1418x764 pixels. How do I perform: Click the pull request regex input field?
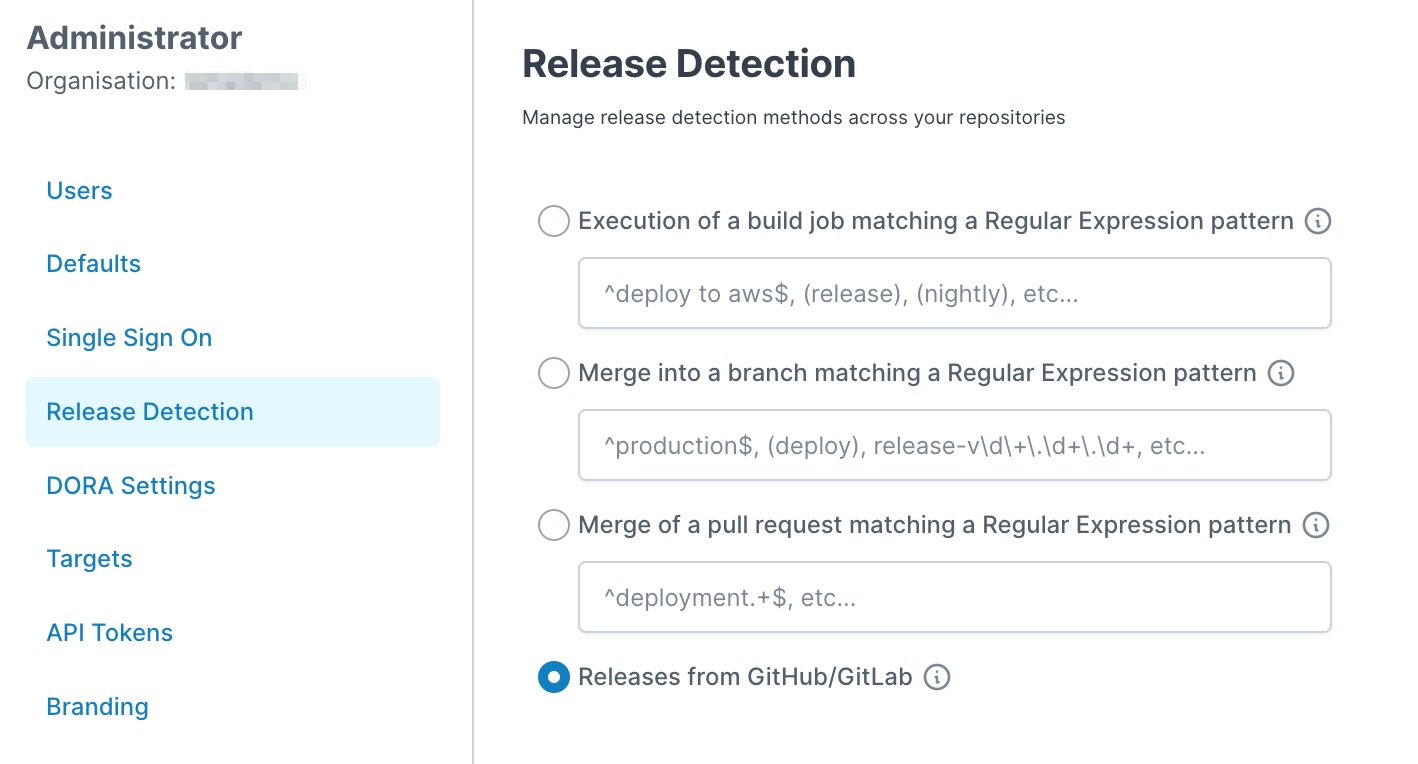(954, 597)
